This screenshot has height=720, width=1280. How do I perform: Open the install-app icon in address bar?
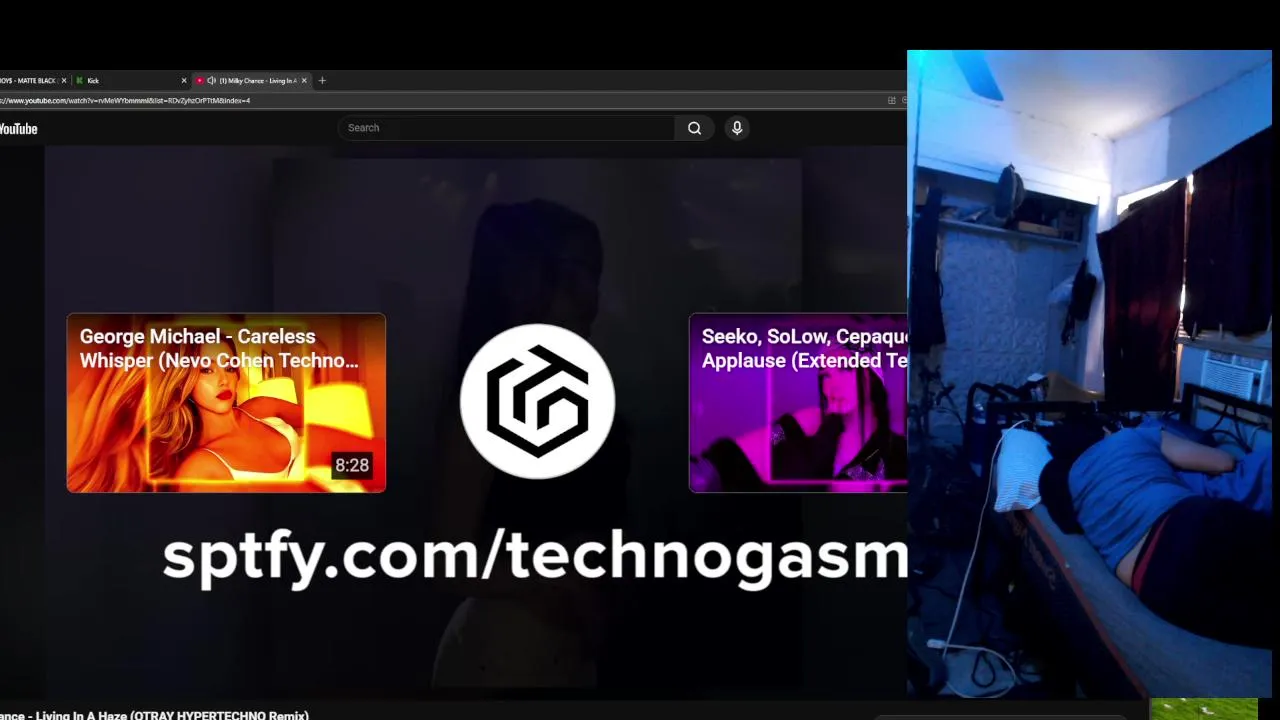(x=892, y=100)
